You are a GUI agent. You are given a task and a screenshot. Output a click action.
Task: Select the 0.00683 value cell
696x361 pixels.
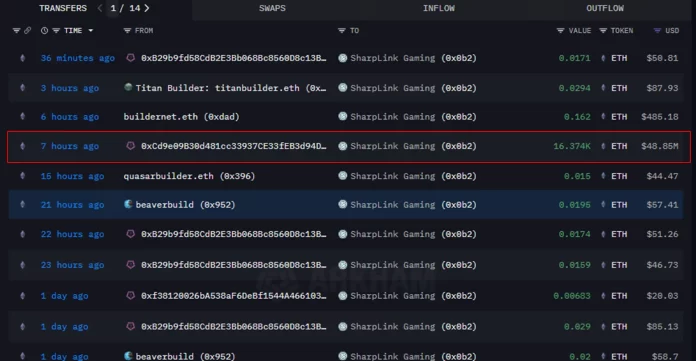(572, 296)
